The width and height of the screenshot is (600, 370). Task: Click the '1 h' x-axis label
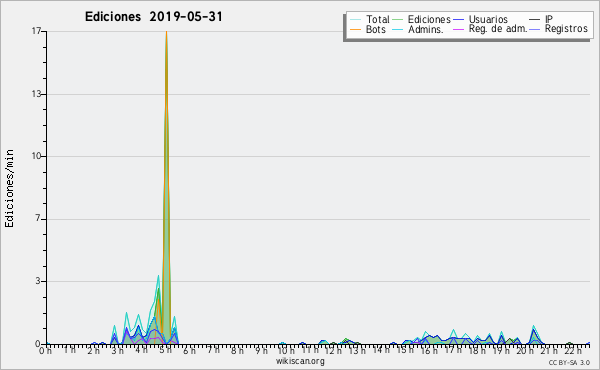point(70,350)
